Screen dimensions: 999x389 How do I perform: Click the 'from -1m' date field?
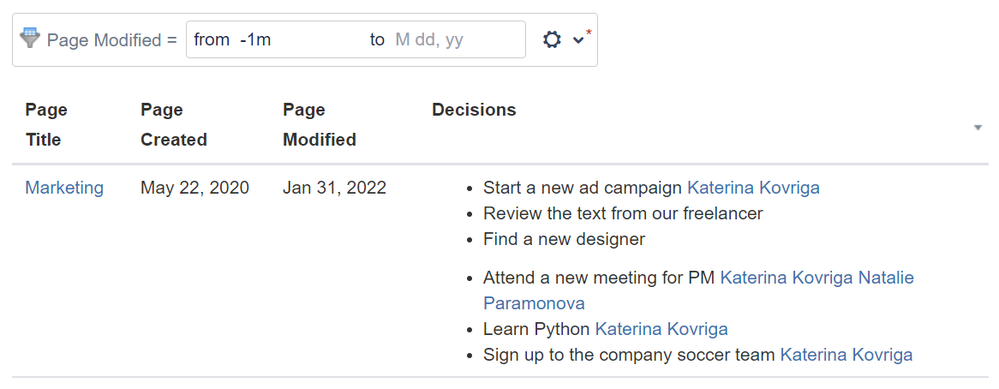click(274, 39)
